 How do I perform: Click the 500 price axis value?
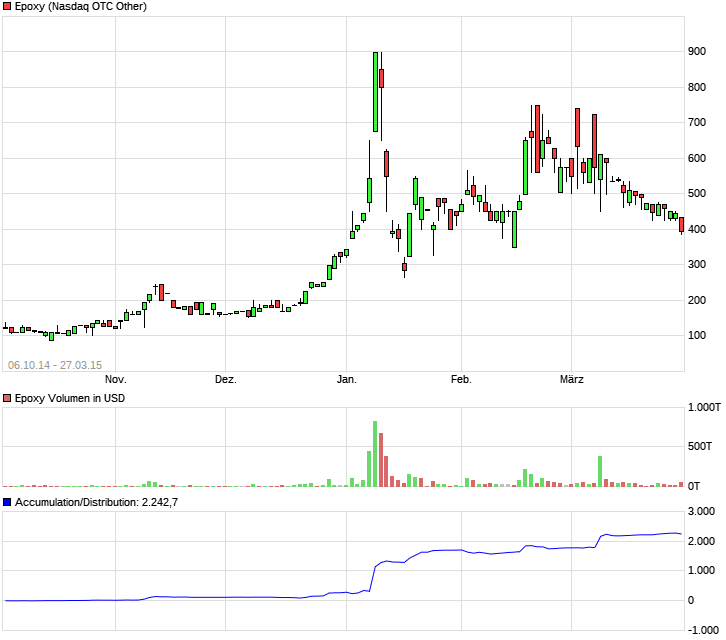pyautogui.click(x=697, y=193)
